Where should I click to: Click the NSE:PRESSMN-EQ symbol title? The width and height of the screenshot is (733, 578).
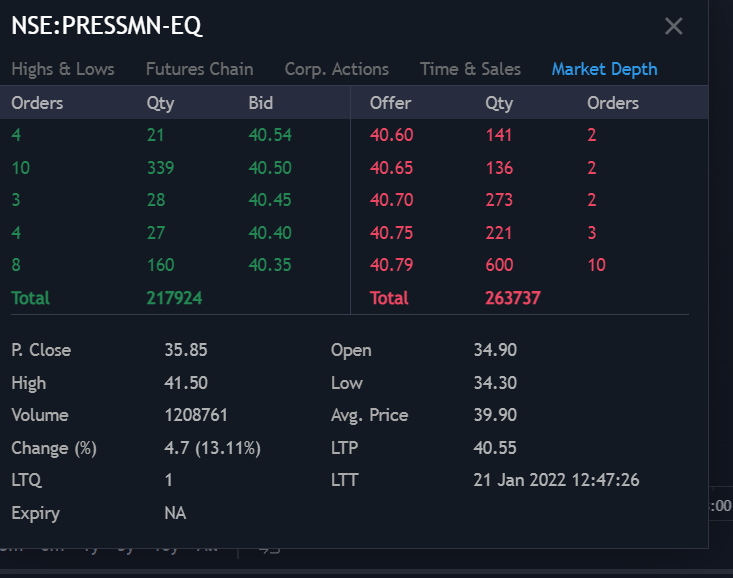pyautogui.click(x=107, y=26)
